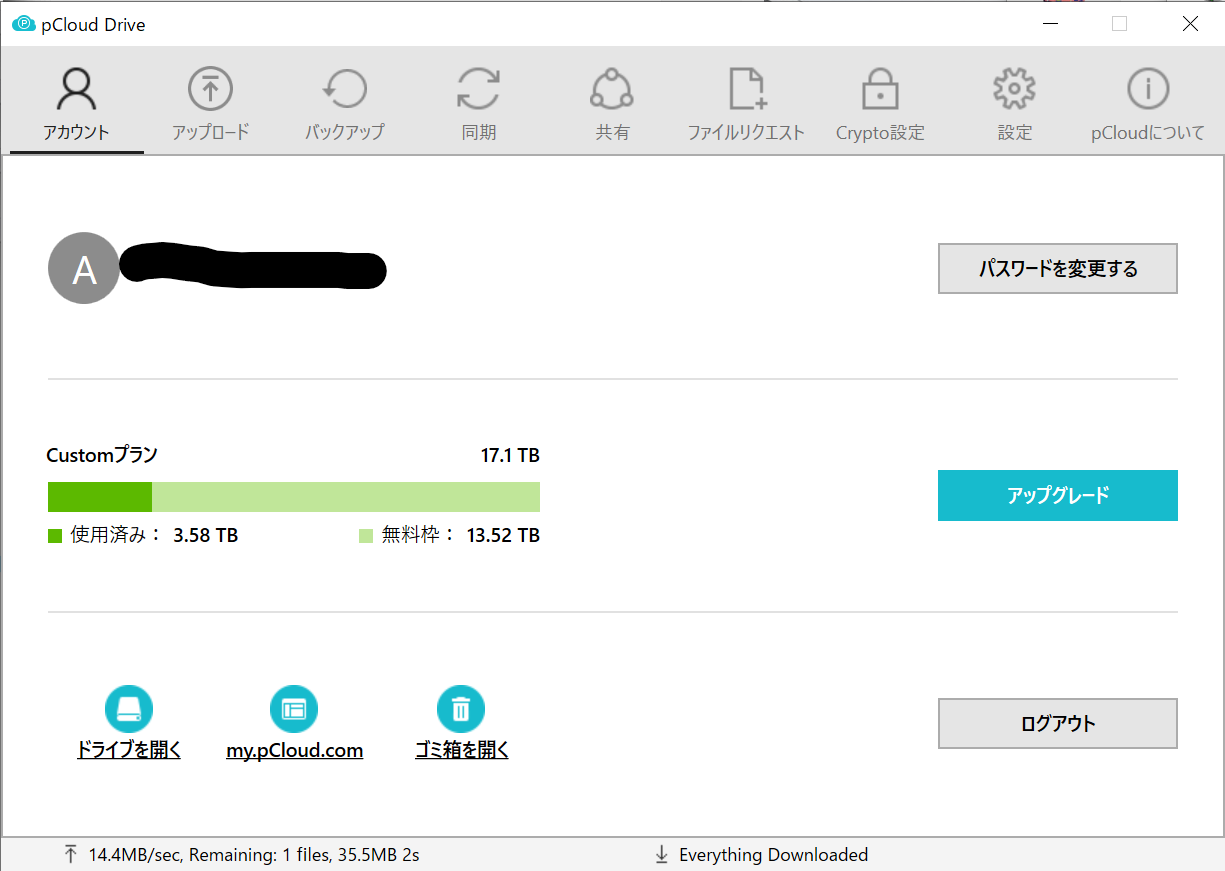Close the pCloud Drive window
The width and height of the screenshot is (1225, 871).
(1190, 23)
